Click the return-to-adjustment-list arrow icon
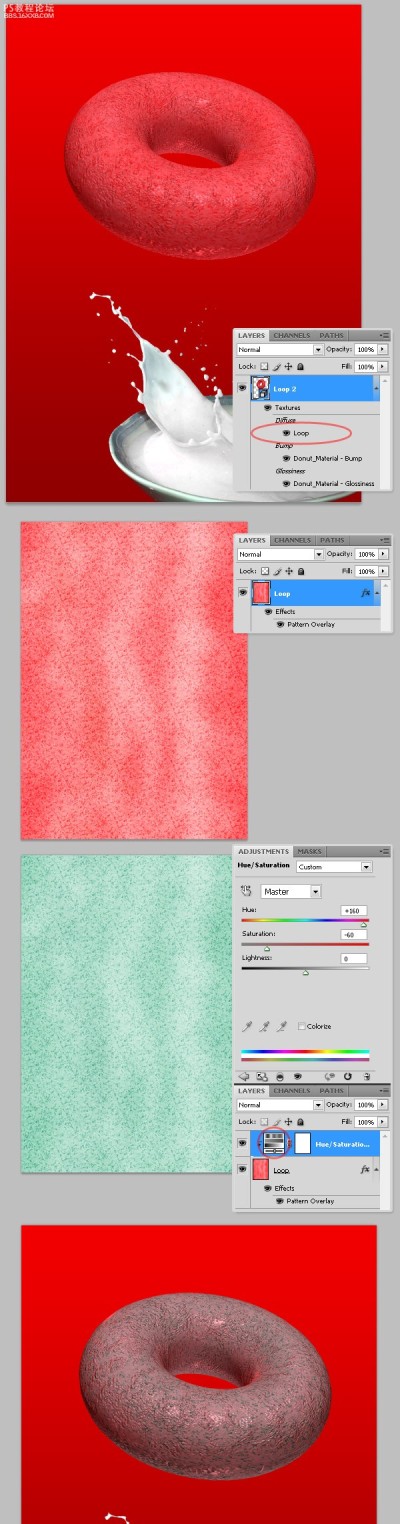This screenshot has width=400, height=1524. coord(243,1076)
